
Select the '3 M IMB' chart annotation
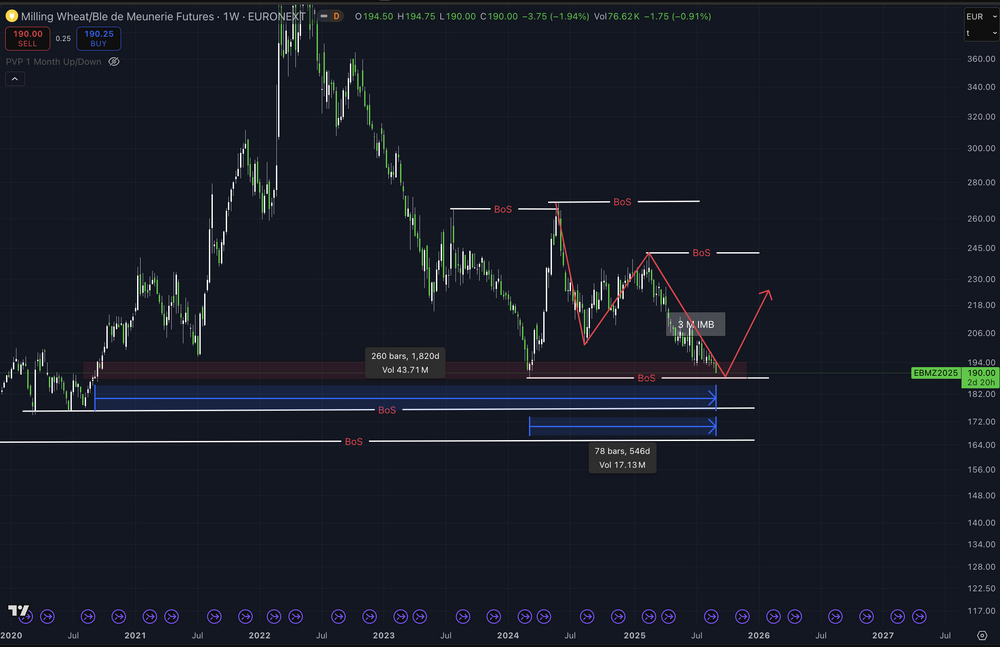[x=696, y=325]
